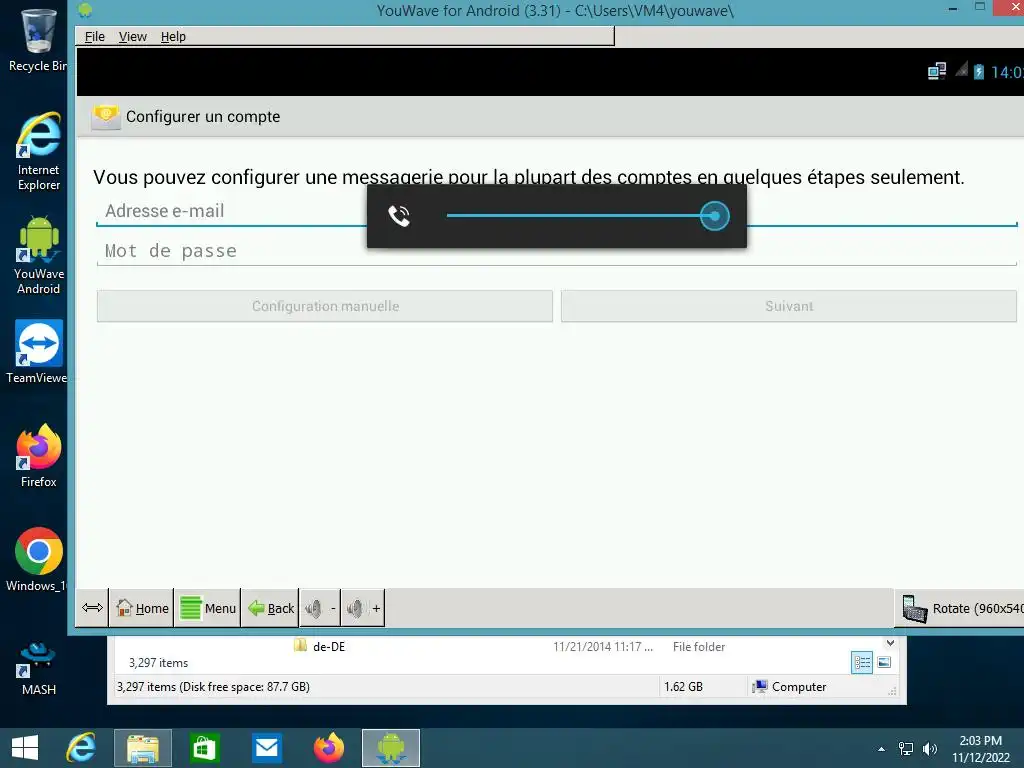This screenshot has width=1024, height=768.
Task: Click the Android network status icon
Action: [936, 71]
